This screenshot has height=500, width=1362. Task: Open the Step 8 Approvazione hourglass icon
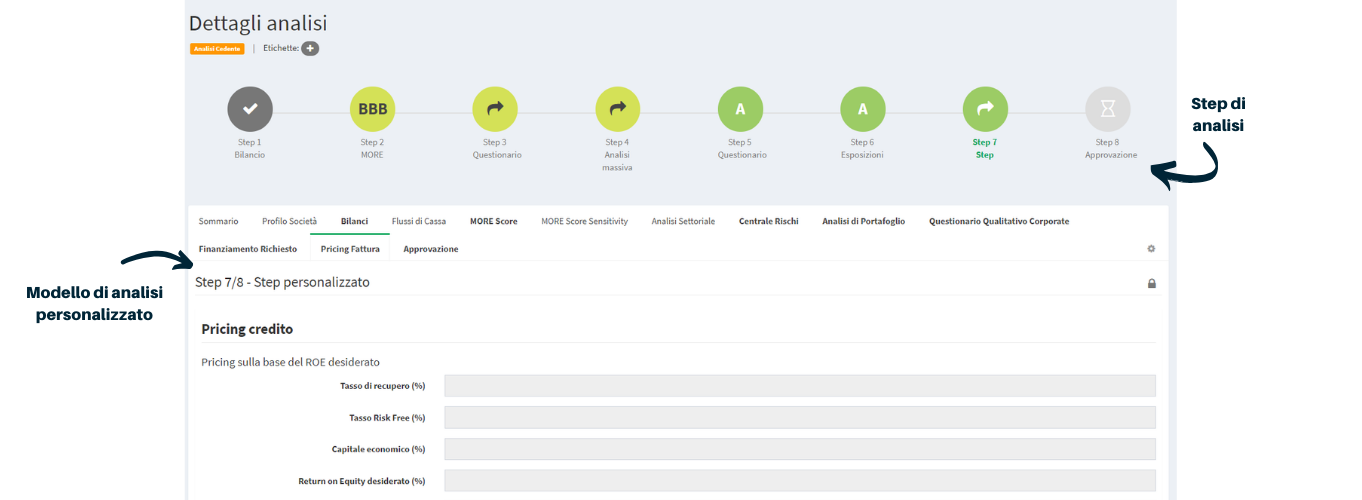[x=1107, y=109]
